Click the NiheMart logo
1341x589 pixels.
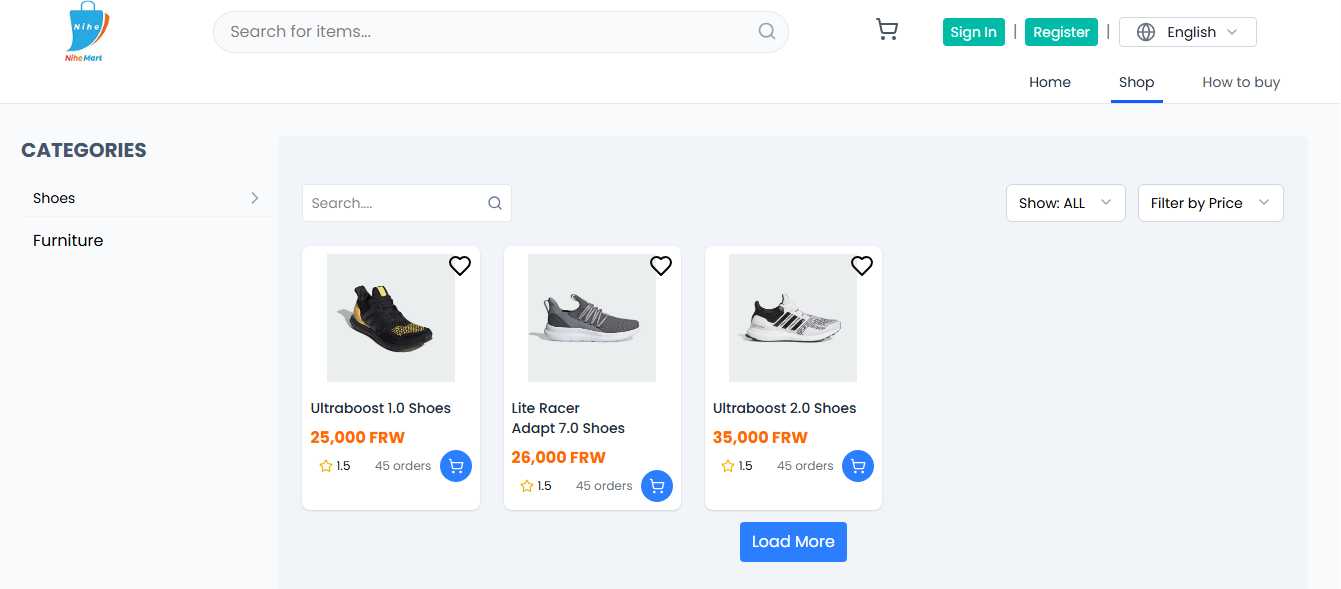(86, 31)
